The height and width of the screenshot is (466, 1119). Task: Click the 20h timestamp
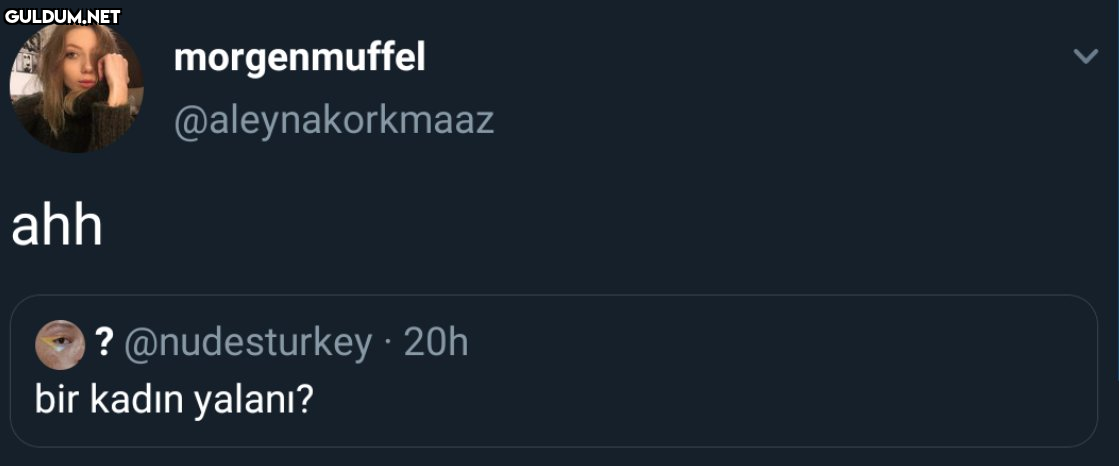pos(435,343)
